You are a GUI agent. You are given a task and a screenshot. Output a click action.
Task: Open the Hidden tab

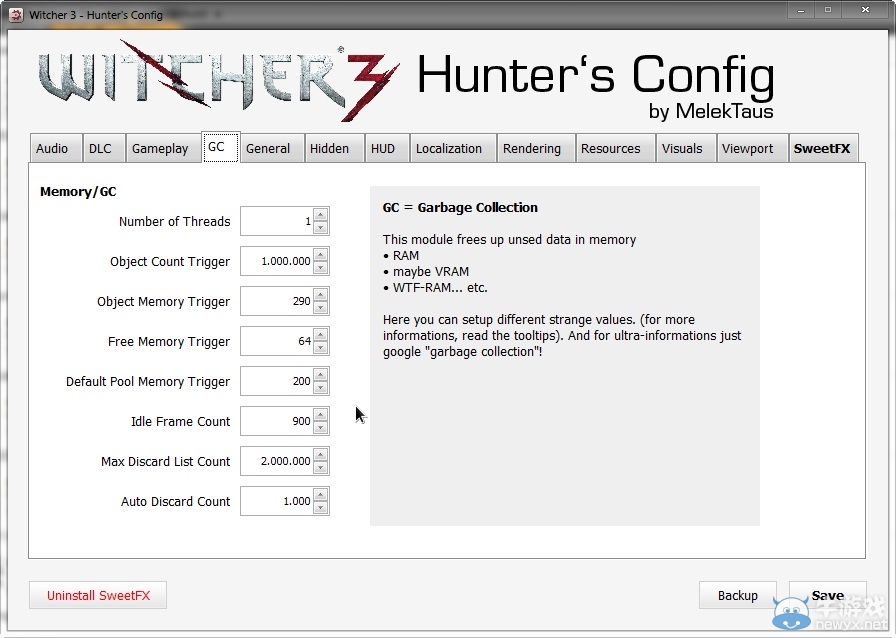pos(335,149)
